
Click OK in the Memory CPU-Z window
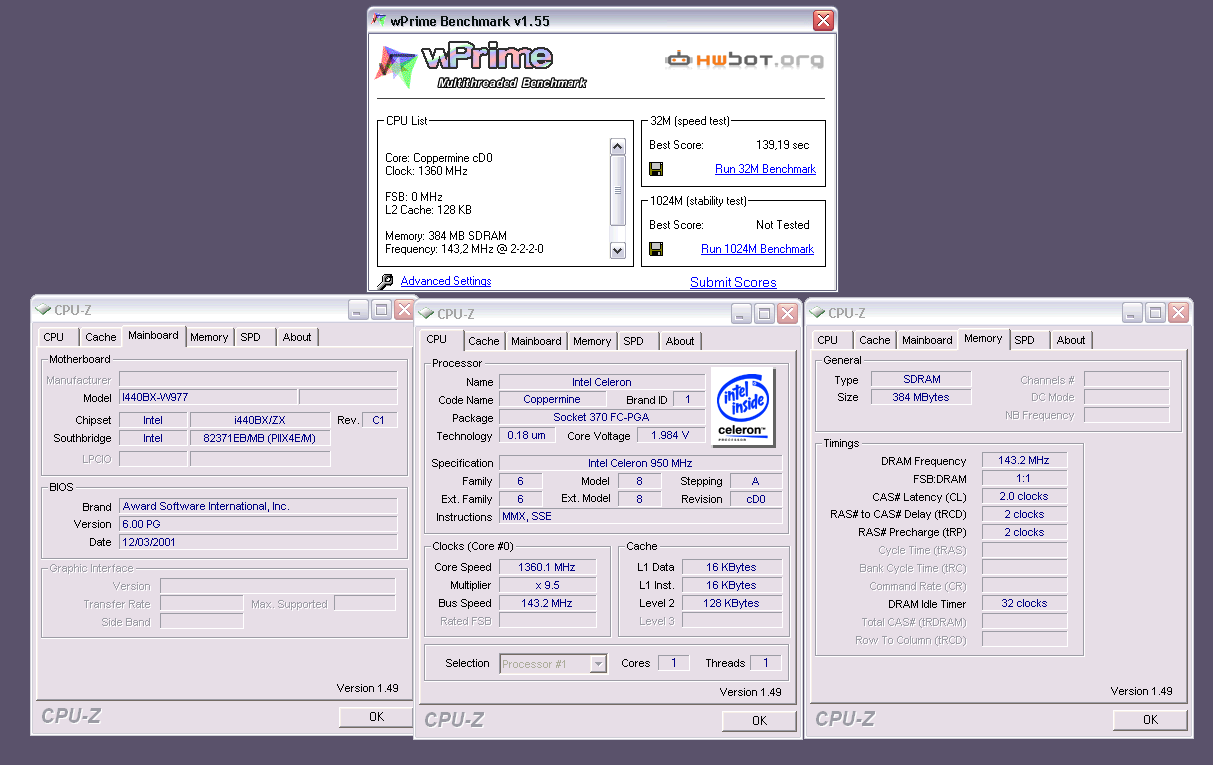[x=1151, y=719]
